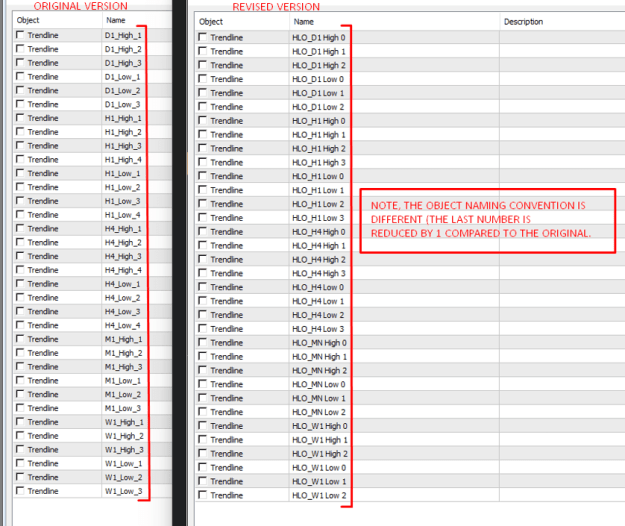
Task: Tick the HLO_H4 High 3 checkbox
Action: click(202, 273)
